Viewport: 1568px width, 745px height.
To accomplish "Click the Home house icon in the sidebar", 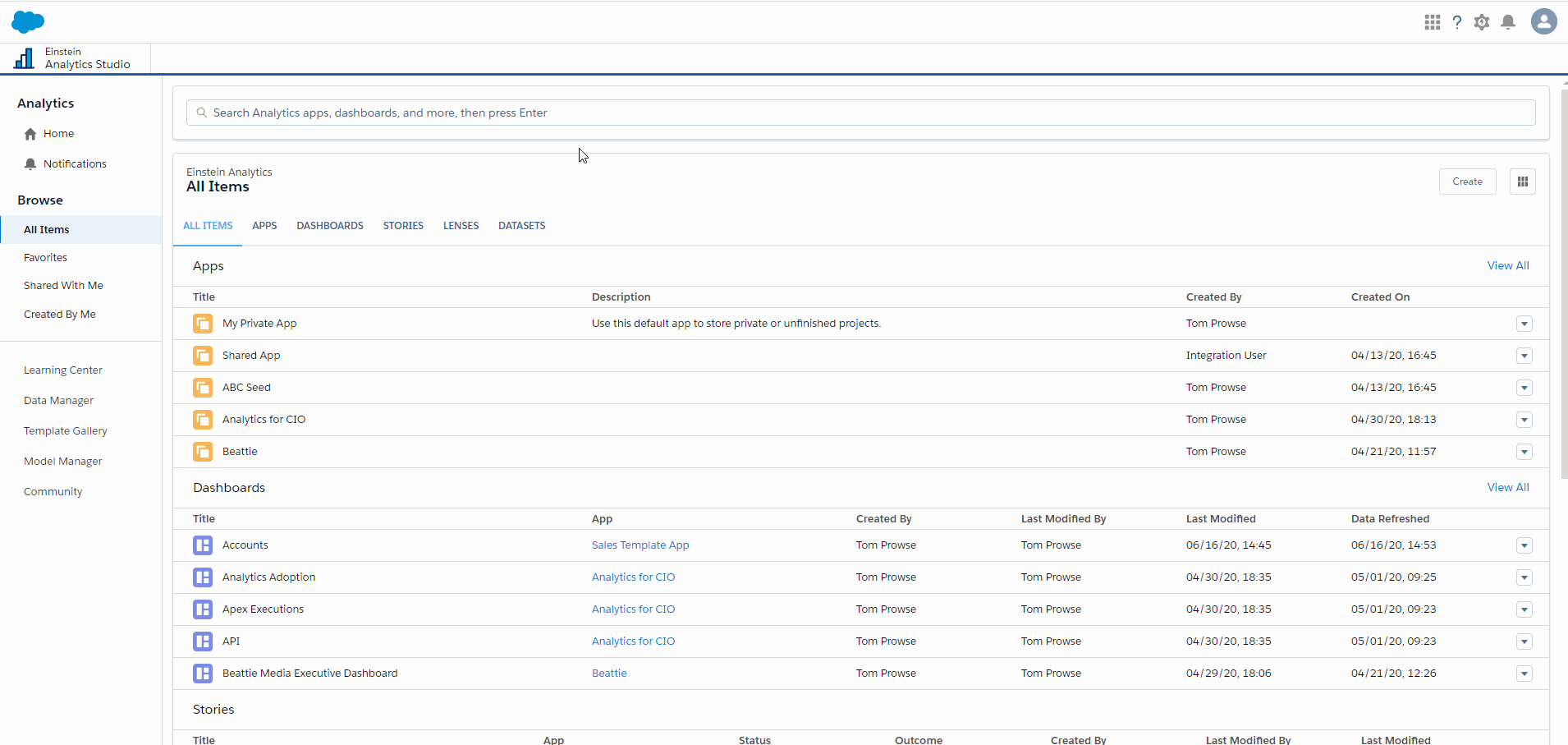I will (30, 134).
